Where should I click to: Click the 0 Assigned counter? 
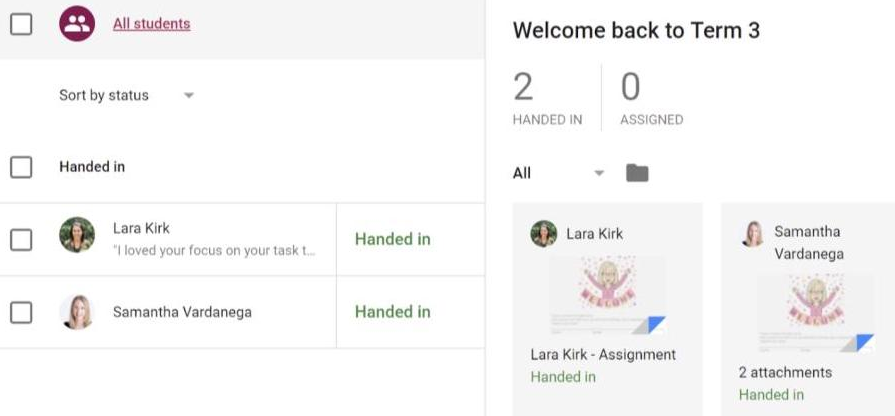pos(652,98)
